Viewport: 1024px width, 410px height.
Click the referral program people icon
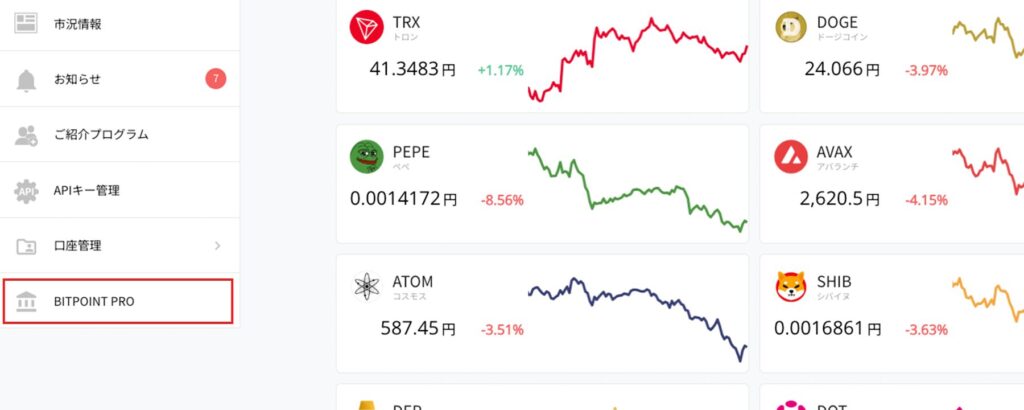click(27, 135)
